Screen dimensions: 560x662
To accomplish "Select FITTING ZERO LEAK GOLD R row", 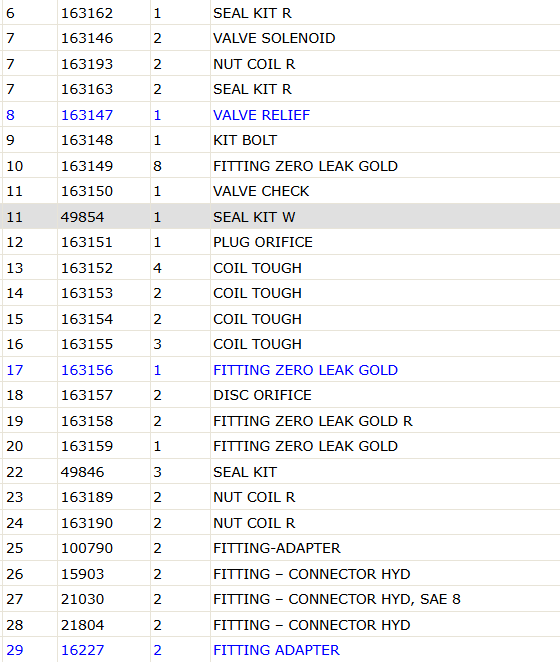I will coord(281,421).
